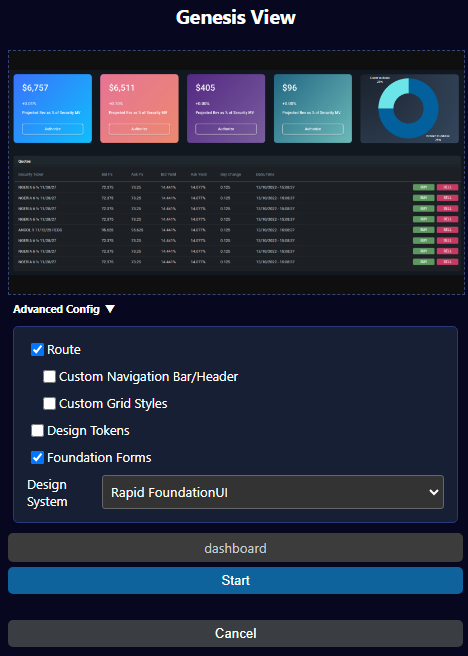Click the chevron arrow of Rapid FoundationUI select
This screenshot has width=468, height=656.
click(x=434, y=492)
